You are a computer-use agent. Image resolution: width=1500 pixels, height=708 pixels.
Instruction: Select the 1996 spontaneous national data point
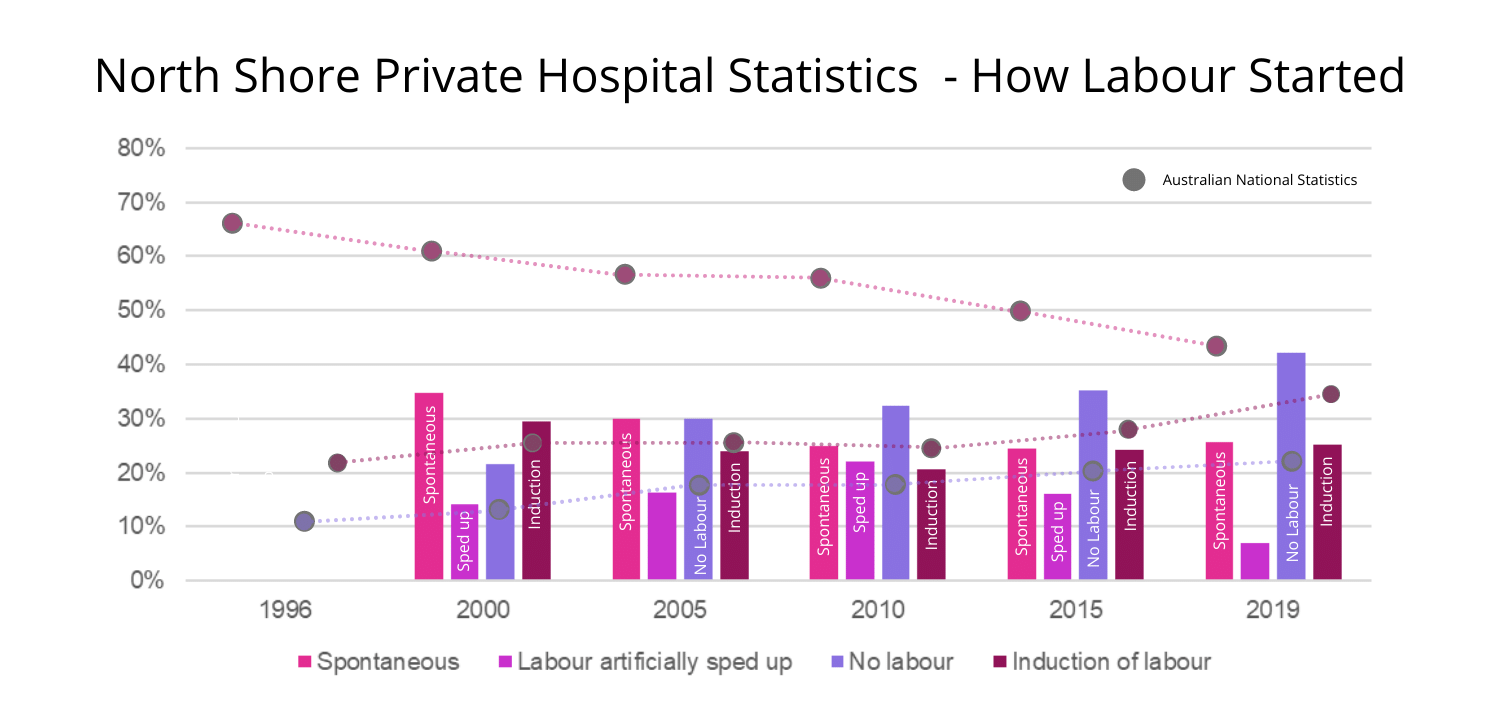tap(232, 223)
